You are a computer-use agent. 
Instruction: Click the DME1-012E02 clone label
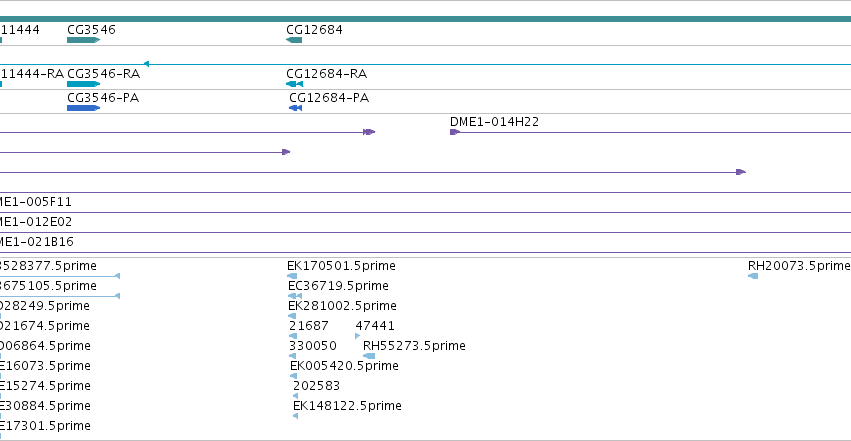36,221
